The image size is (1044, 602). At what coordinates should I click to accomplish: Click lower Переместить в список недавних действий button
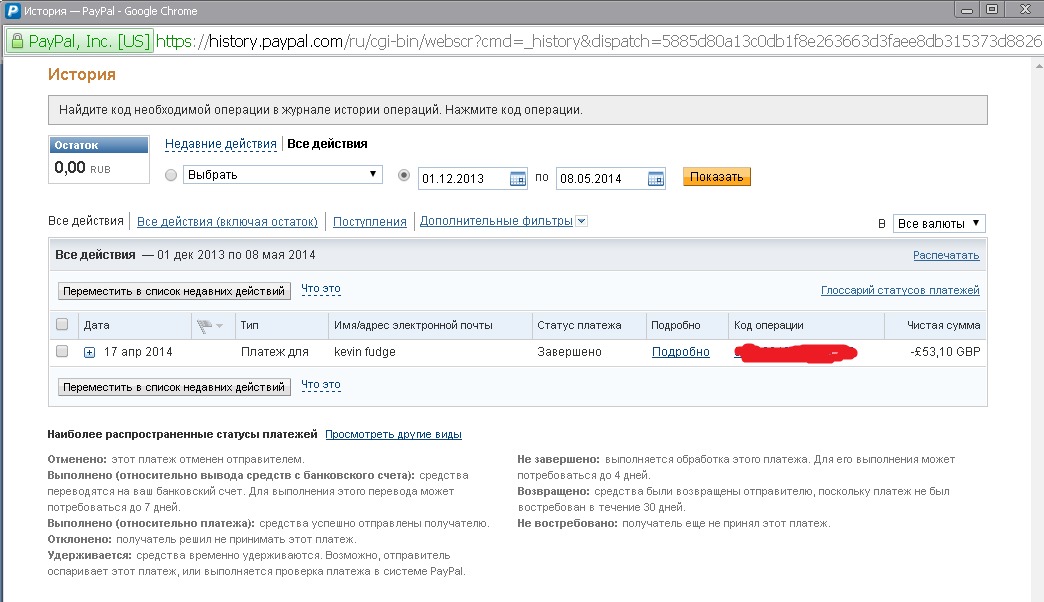pos(174,387)
